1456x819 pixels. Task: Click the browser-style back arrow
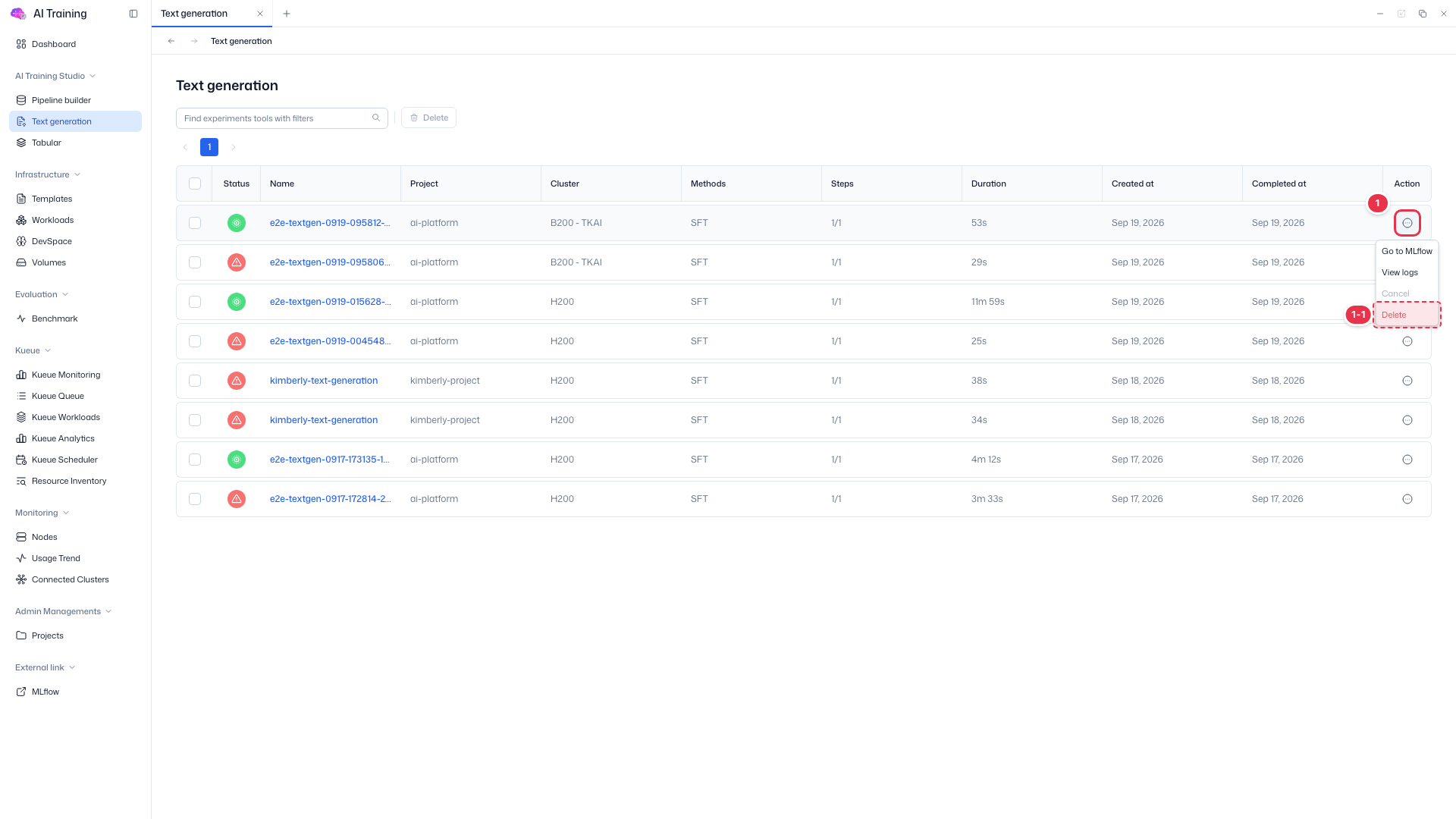[171, 41]
